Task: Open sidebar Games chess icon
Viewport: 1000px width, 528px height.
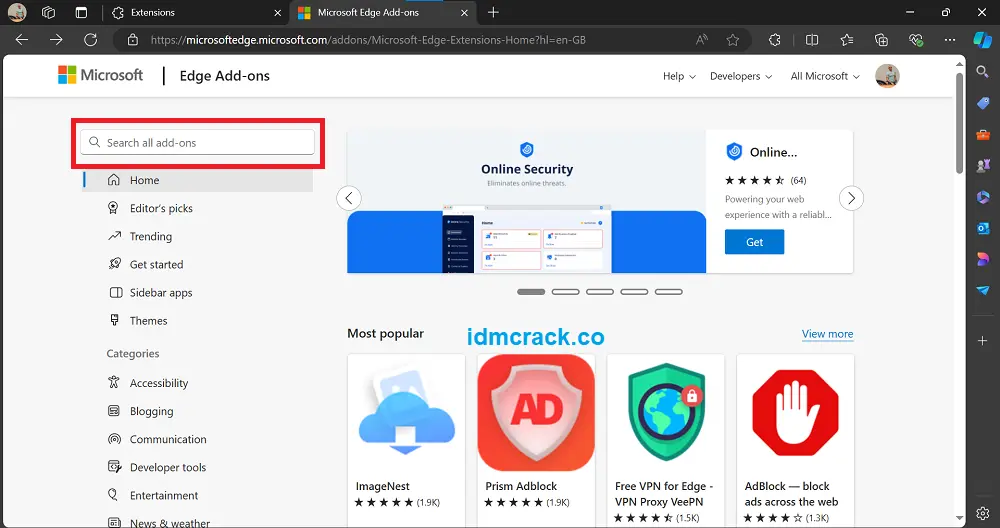Action: point(983,166)
